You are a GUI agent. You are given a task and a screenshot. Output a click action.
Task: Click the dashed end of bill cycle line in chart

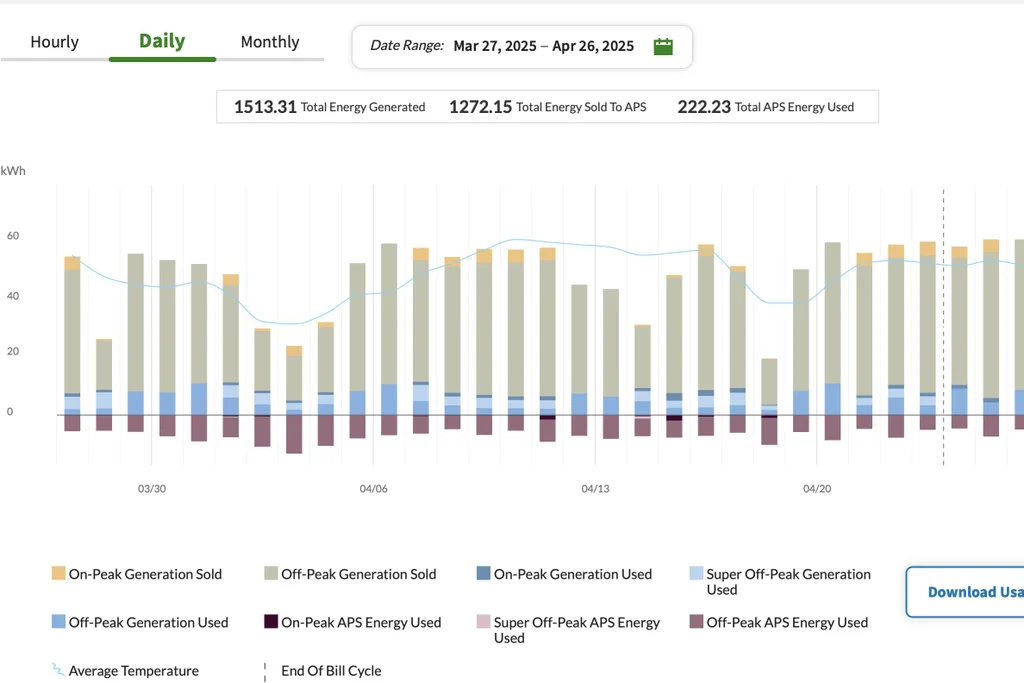click(943, 326)
